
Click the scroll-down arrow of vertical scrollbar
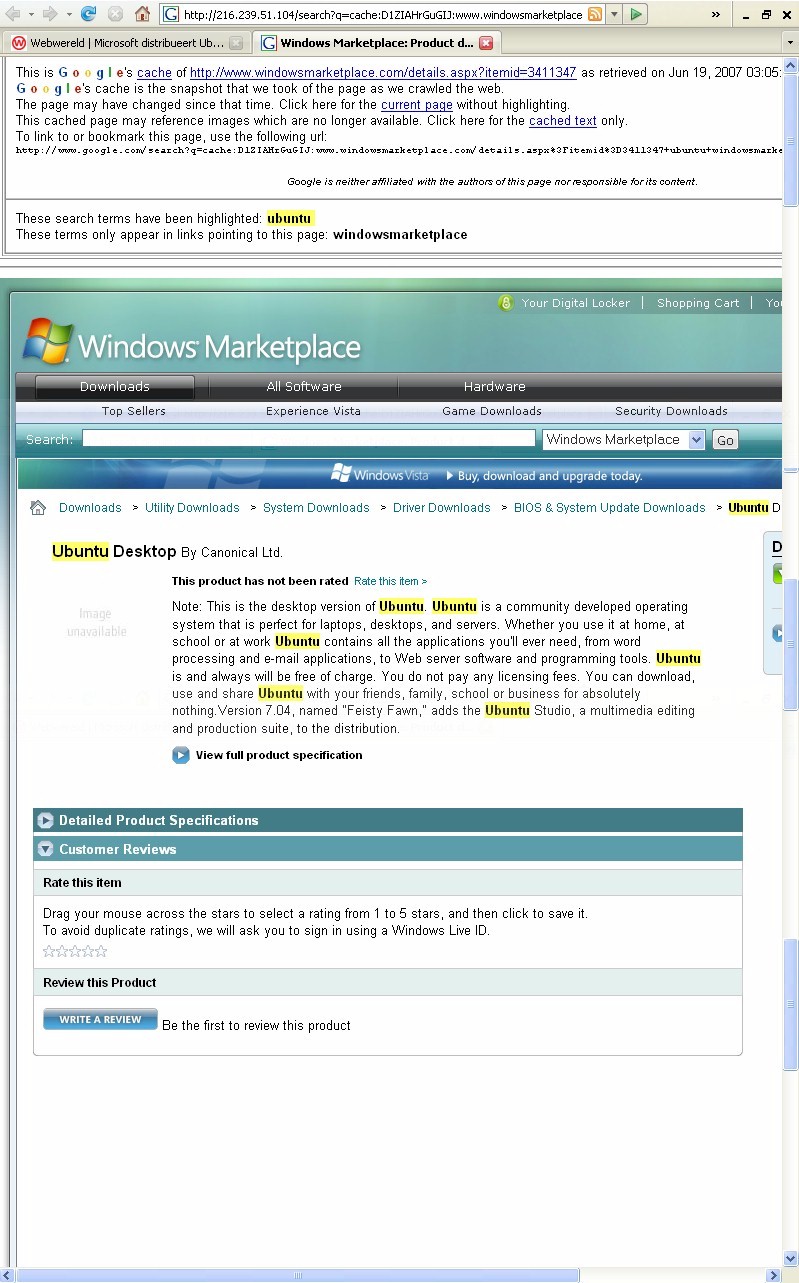coord(791,1259)
